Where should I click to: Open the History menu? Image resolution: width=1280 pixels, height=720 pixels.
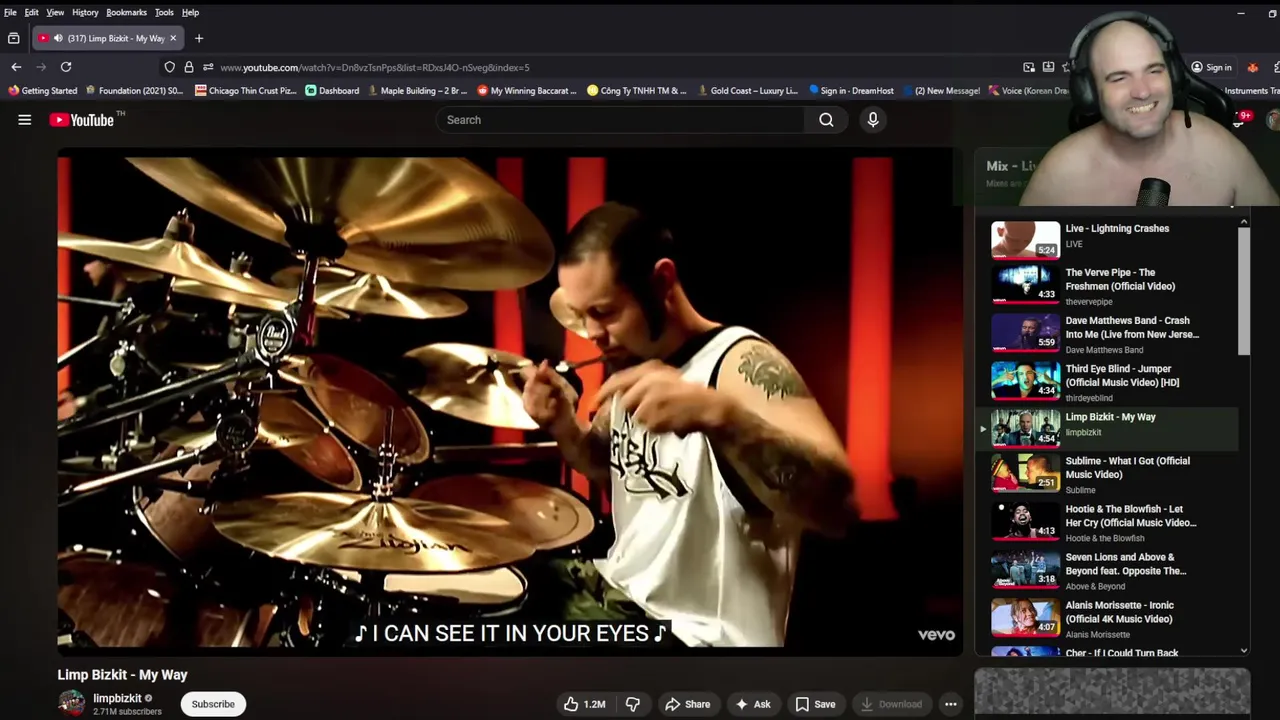[85, 12]
